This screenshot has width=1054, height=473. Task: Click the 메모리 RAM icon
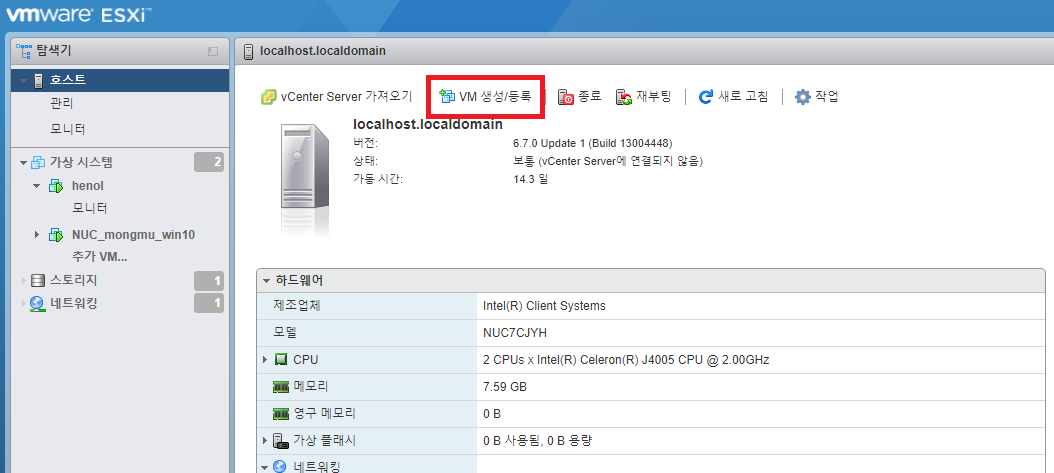click(x=280, y=387)
